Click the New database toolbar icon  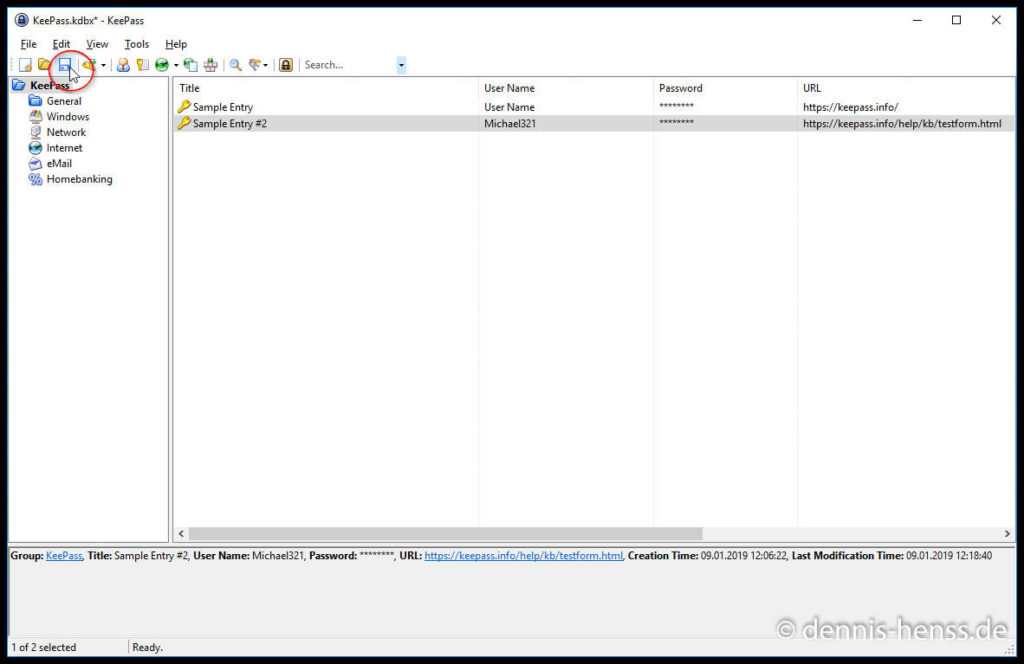point(25,65)
